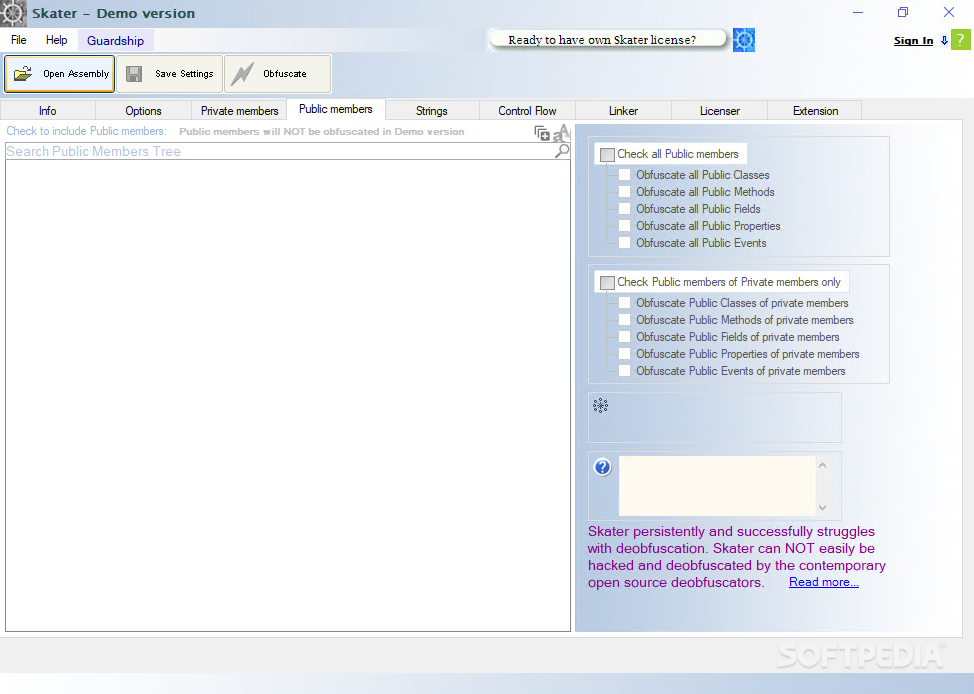Switch to the Extension tab
Viewport: 974px width, 694px height.
[x=815, y=111]
